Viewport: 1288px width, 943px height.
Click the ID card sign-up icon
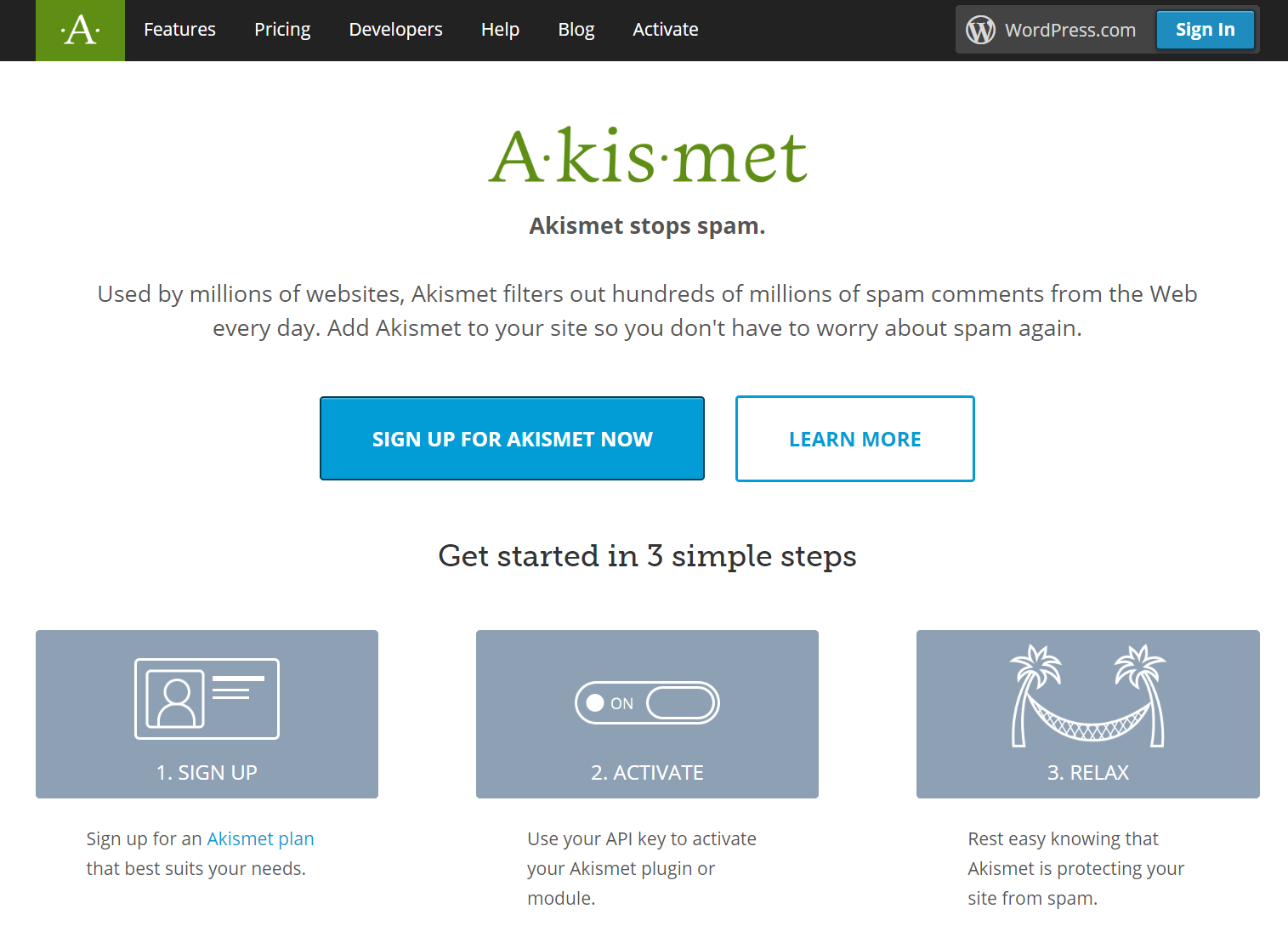[207, 699]
